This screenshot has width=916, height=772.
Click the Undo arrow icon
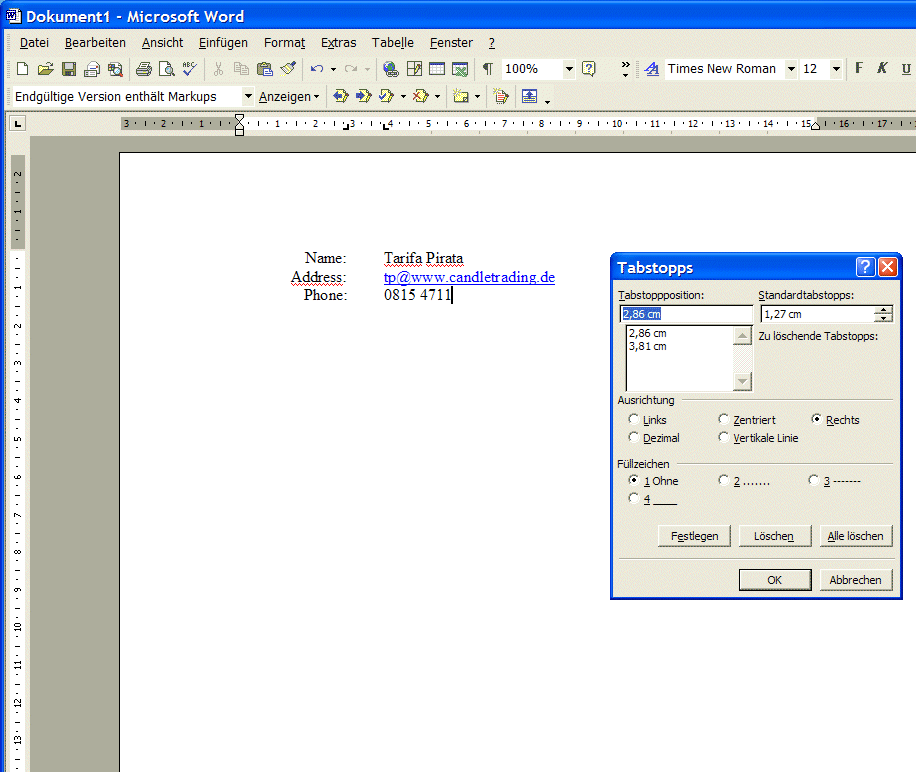(x=316, y=69)
